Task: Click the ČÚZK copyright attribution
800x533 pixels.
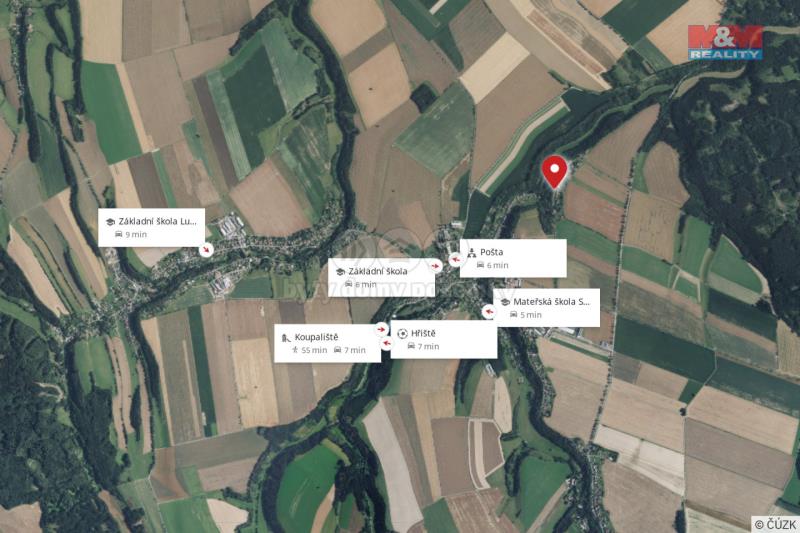Action: tap(776, 524)
